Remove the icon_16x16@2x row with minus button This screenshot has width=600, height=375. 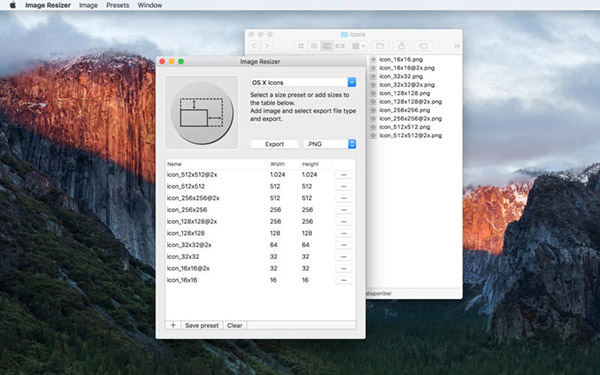(344, 268)
